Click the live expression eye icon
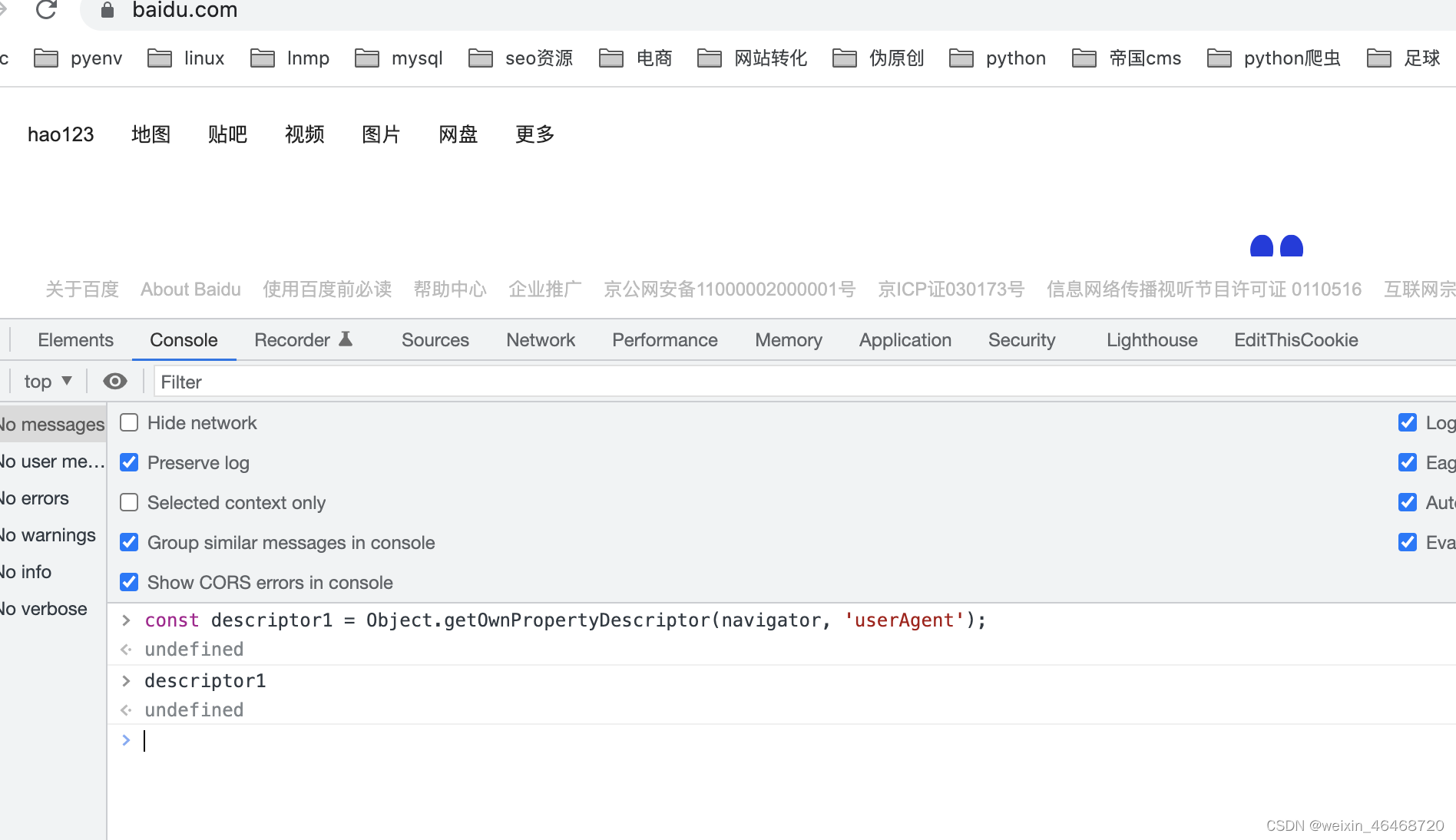 point(115,382)
